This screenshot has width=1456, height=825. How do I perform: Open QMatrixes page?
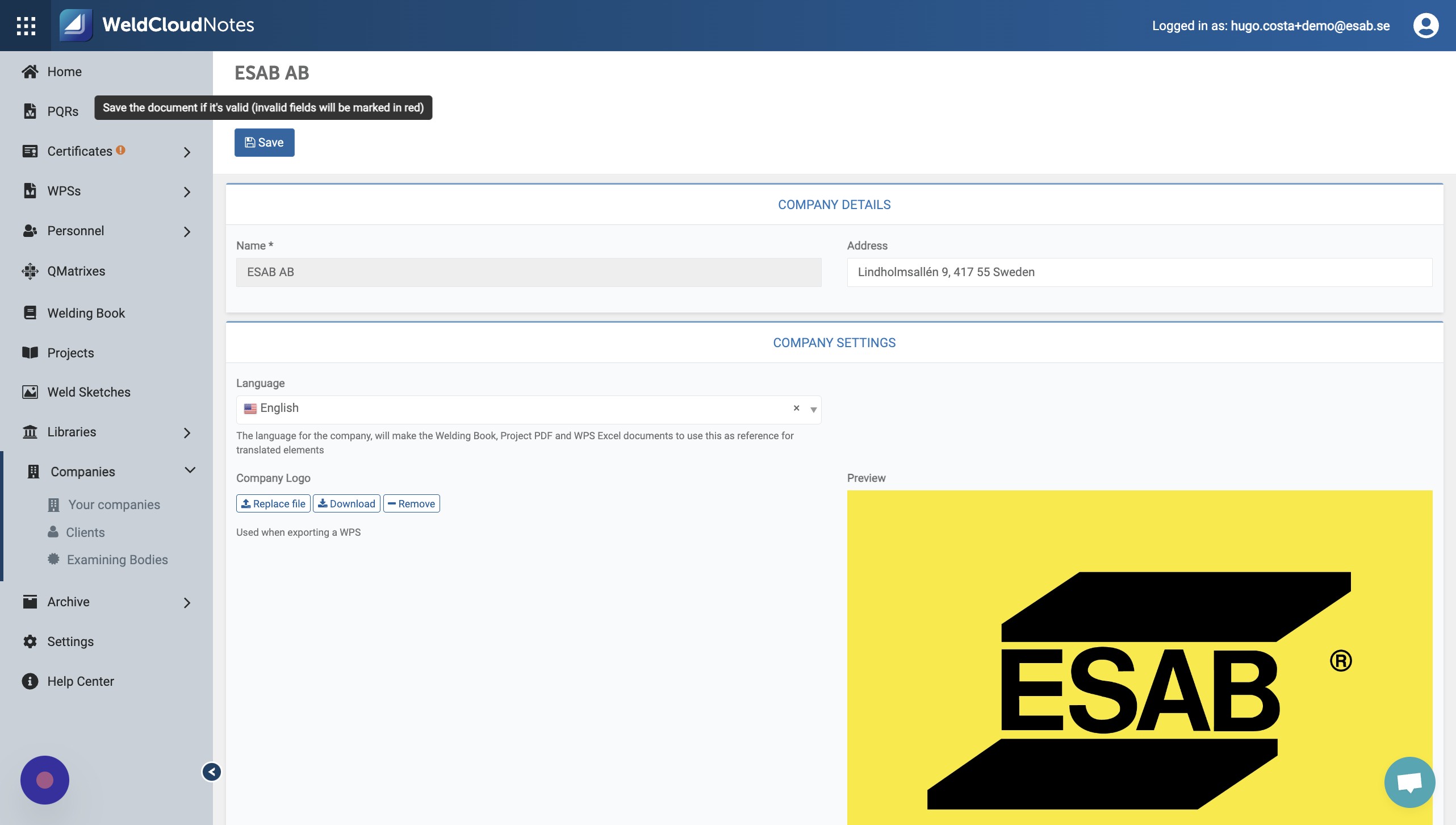[76, 271]
